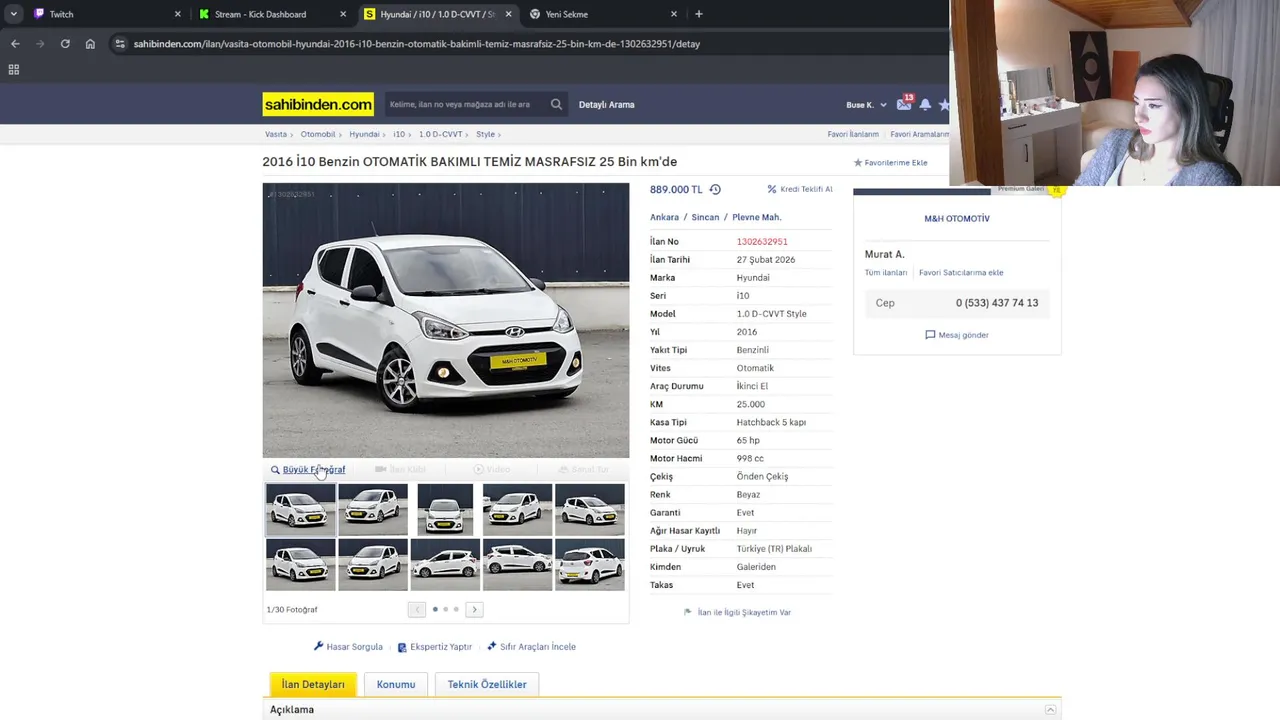This screenshot has width=1280, height=720.
Task: Click the seller name Murat A.
Action: pyautogui.click(x=884, y=254)
